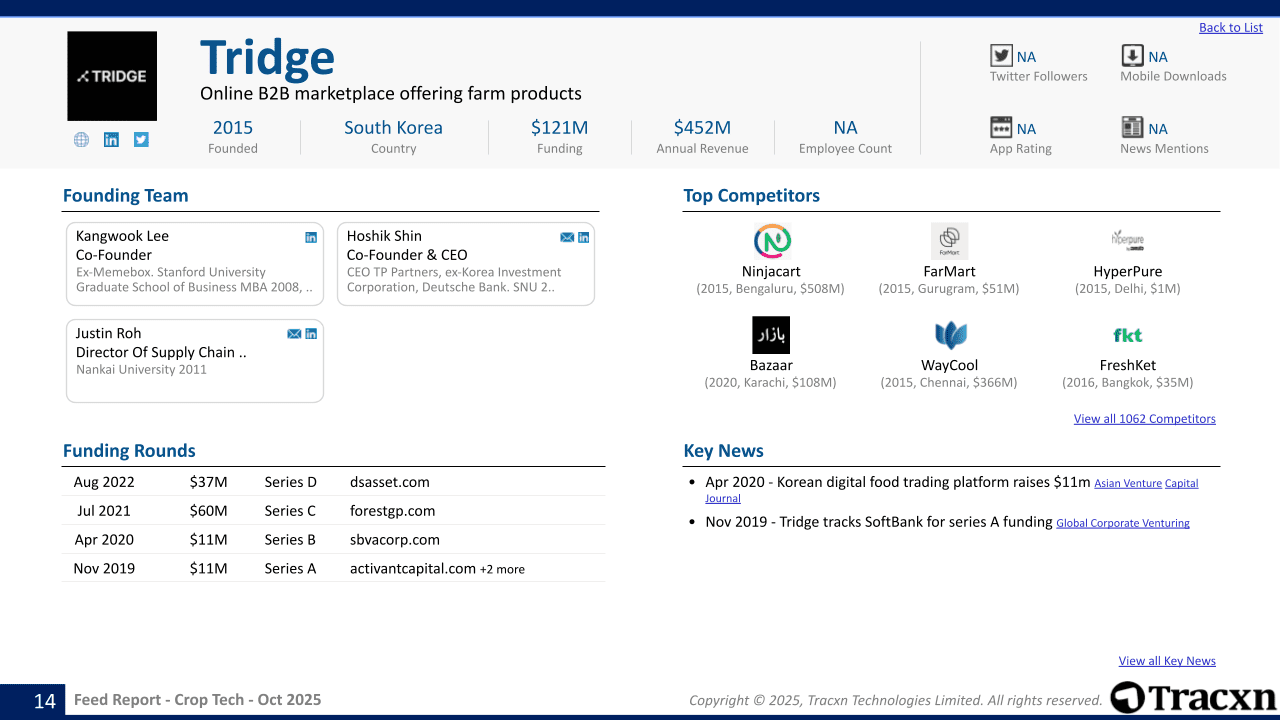Click Justin Roh's email icon
Viewport: 1280px width, 720px height.
point(294,334)
